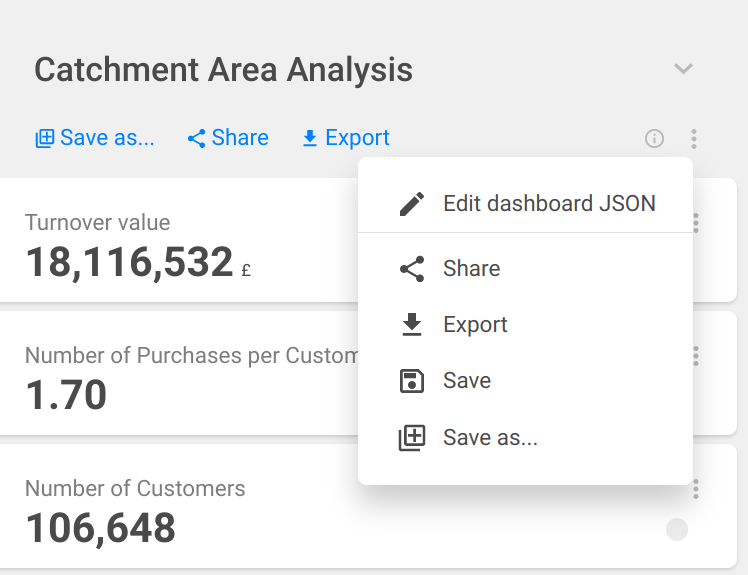Click the pencil icon beside Edit dashboard JSON
Viewport: 748px width, 575px height.
[x=411, y=204]
